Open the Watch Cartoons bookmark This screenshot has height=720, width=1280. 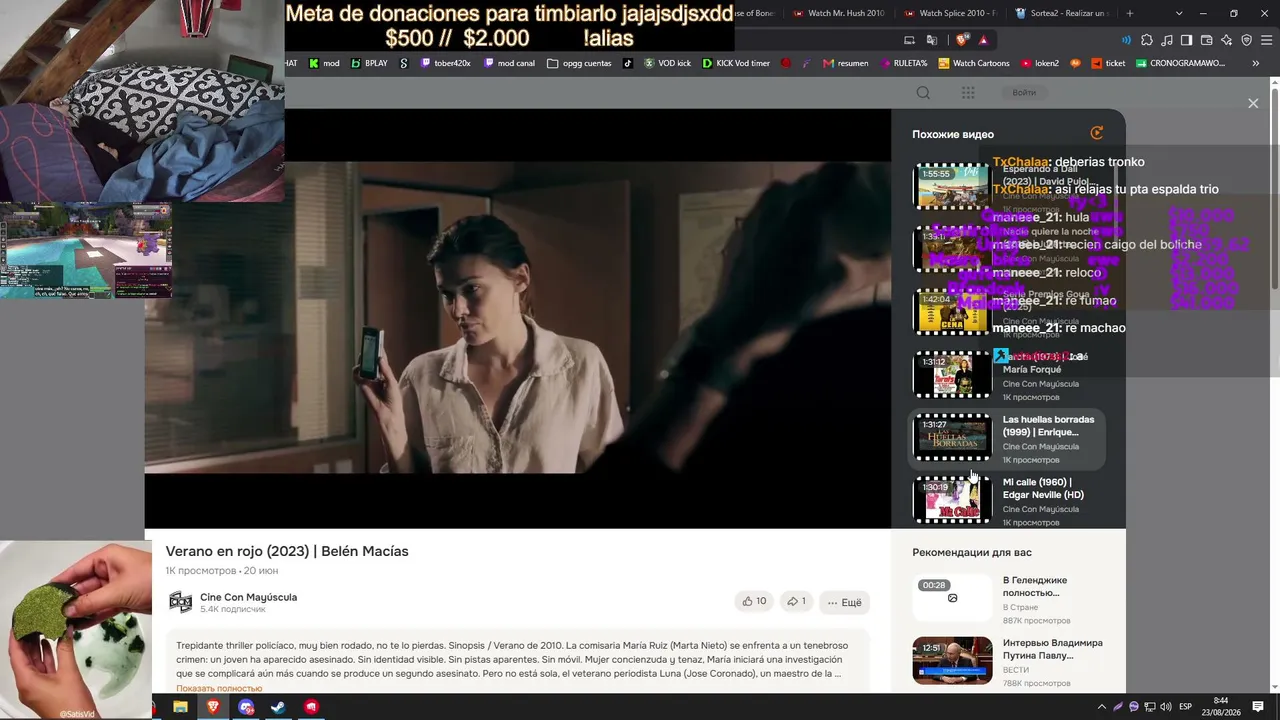point(974,63)
